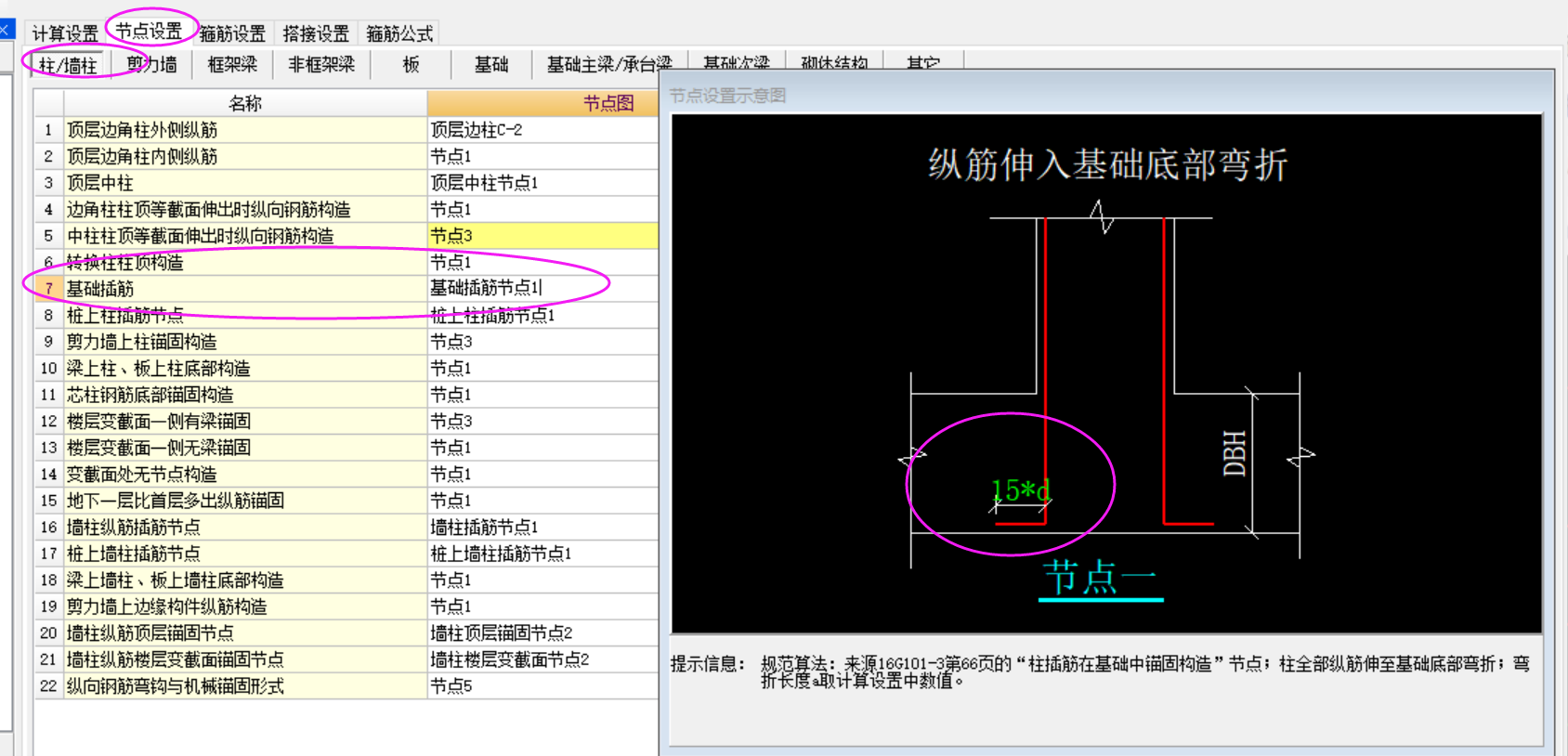Select the 非框架梁 component tab

click(x=321, y=64)
